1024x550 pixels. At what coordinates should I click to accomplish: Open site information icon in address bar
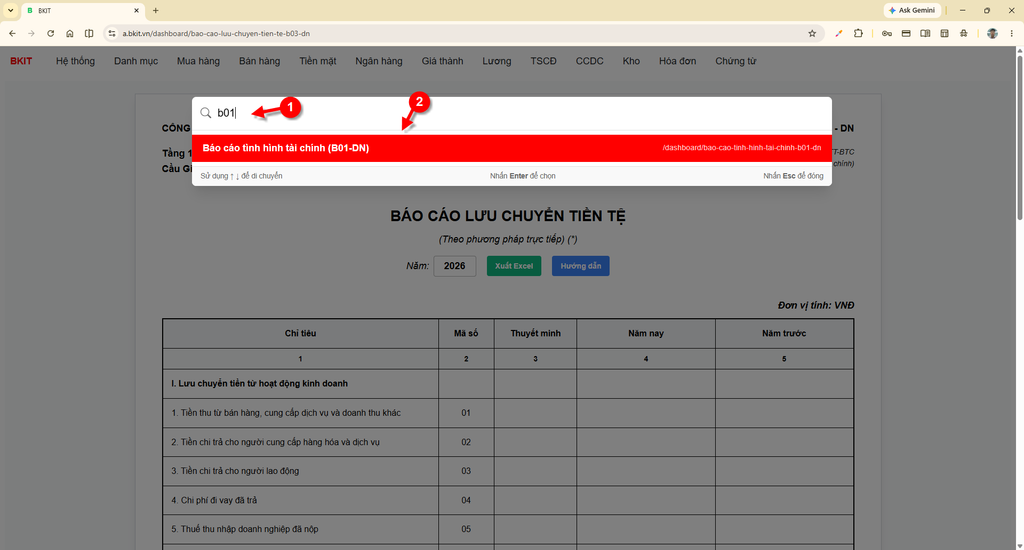[x=112, y=33]
